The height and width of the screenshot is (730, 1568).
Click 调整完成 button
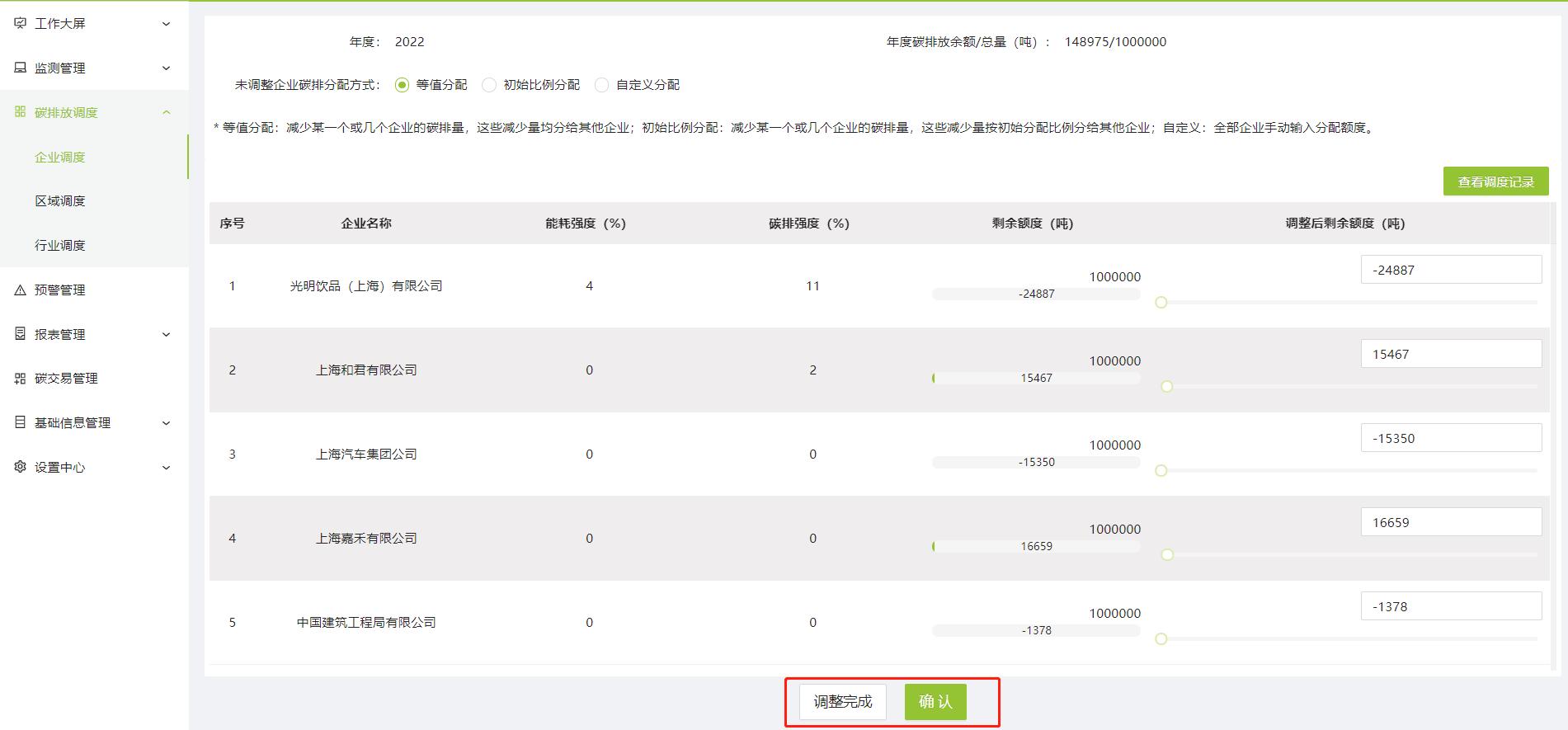(x=842, y=702)
